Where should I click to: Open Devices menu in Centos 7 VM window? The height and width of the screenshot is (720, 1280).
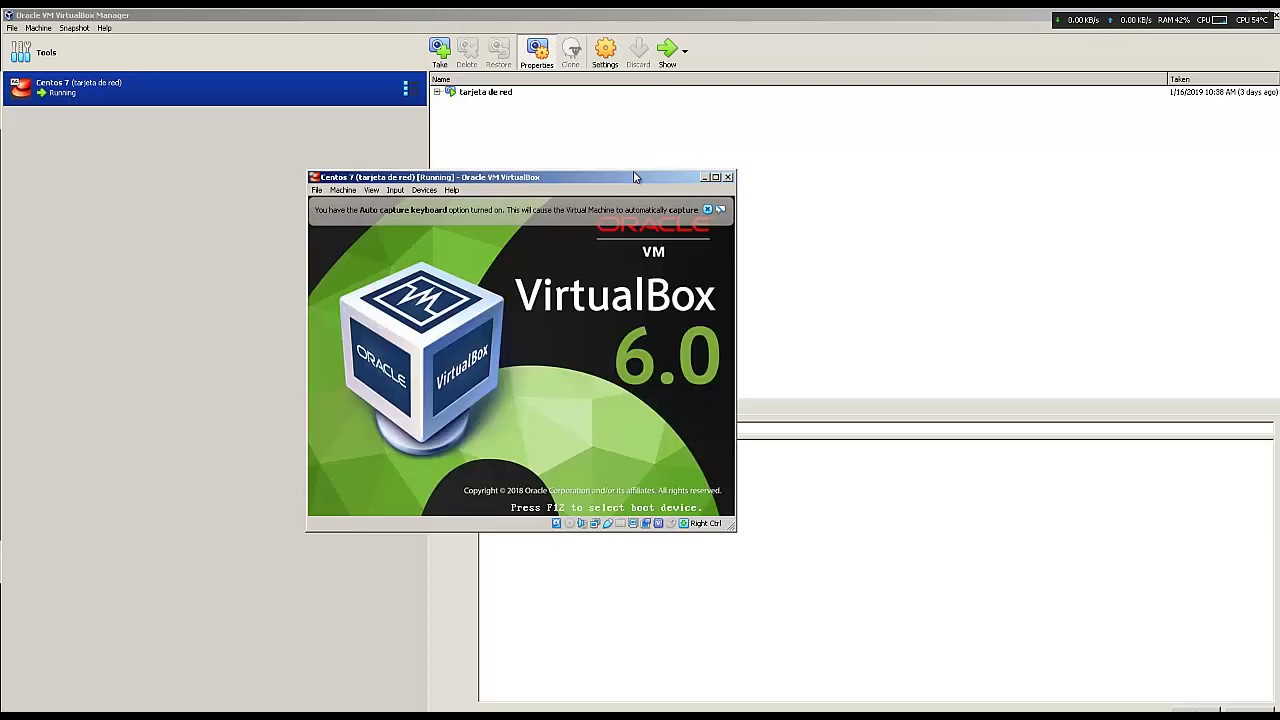click(x=424, y=190)
